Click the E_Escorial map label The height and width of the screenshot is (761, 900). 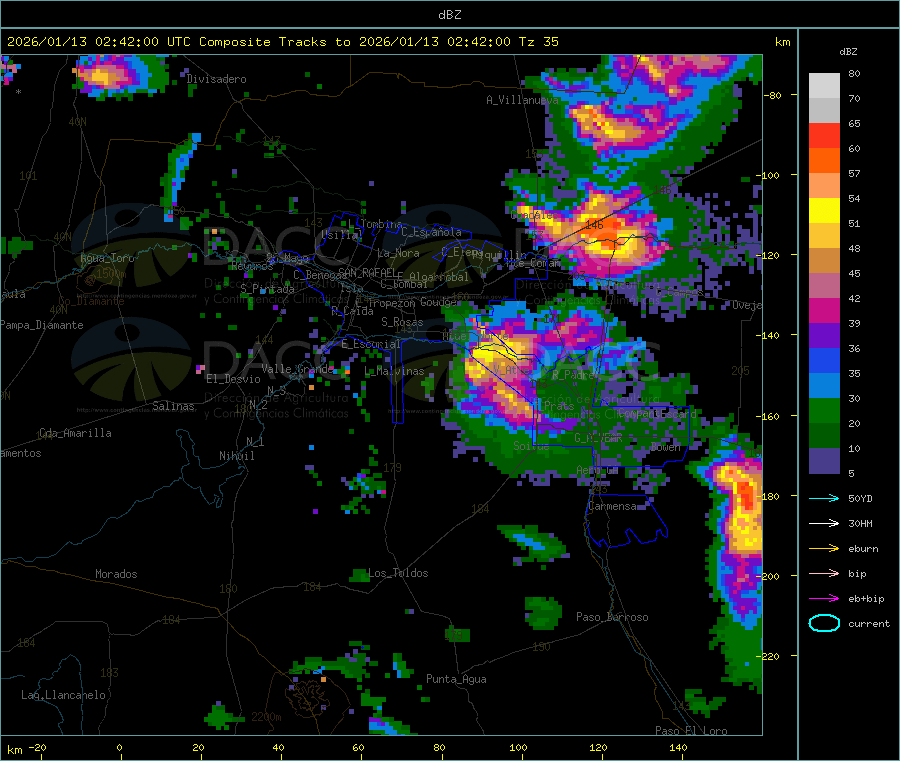[x=371, y=344]
